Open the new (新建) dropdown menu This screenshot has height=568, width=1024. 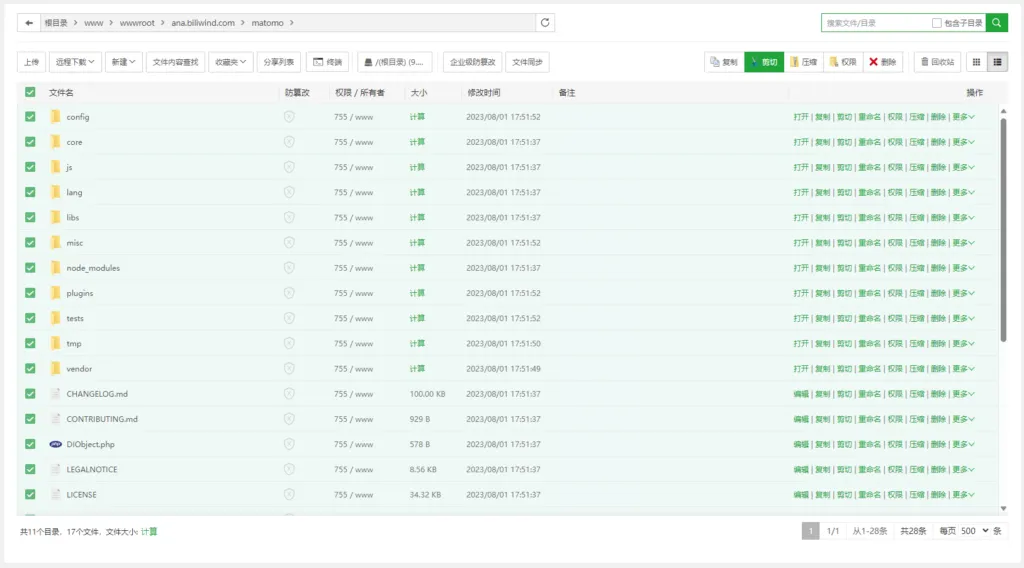pos(124,62)
